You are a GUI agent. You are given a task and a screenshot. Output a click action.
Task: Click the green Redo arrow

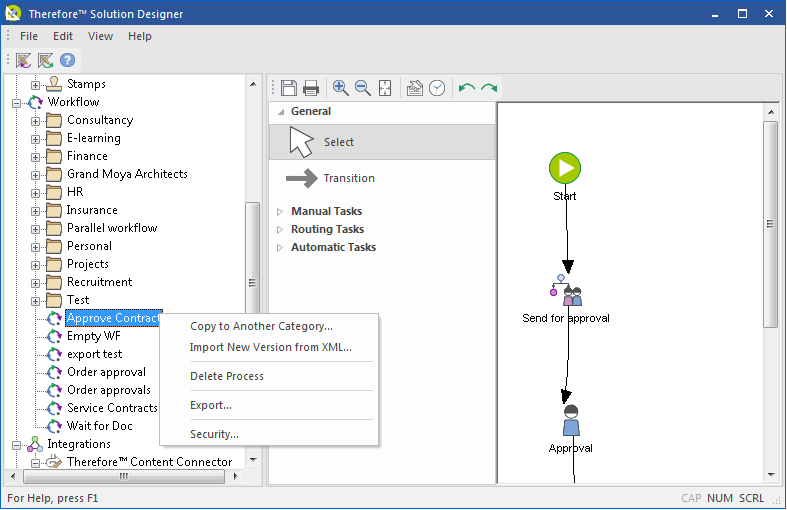[x=489, y=88]
